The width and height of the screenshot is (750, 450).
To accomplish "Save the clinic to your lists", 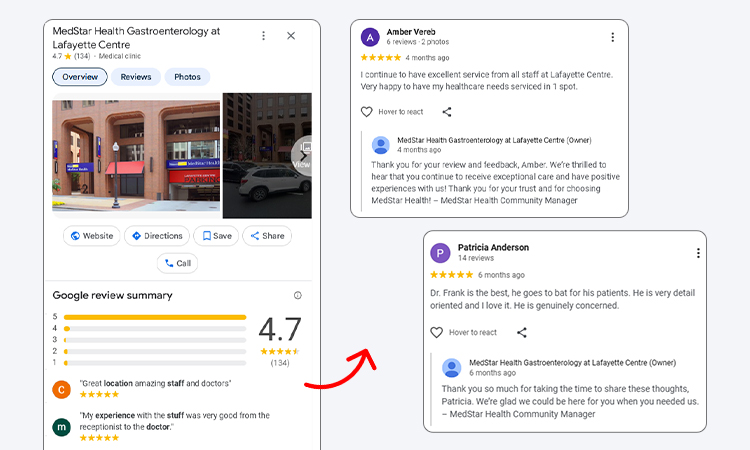I will point(216,236).
